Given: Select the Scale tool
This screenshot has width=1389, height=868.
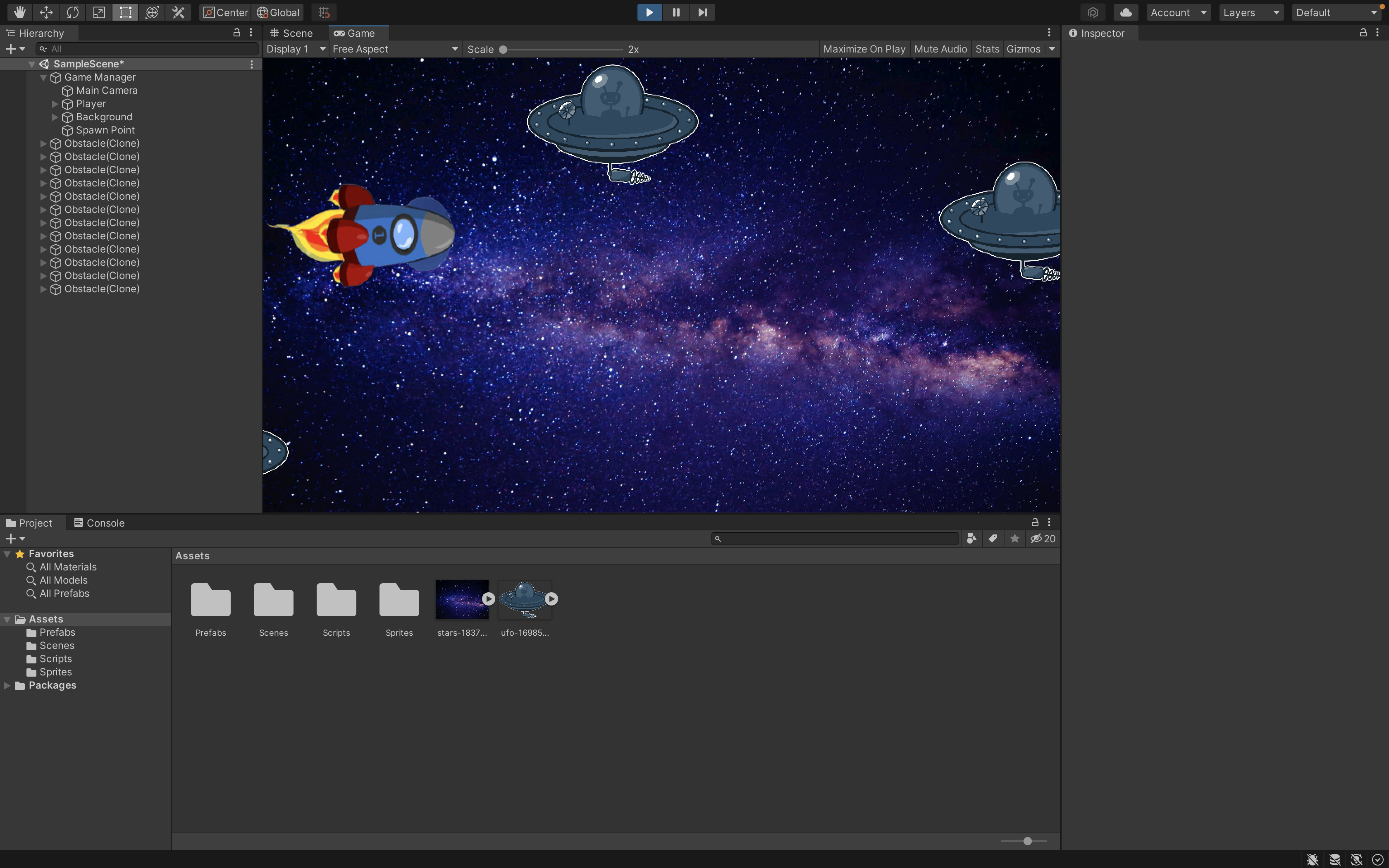Looking at the screenshot, I should (x=99, y=12).
